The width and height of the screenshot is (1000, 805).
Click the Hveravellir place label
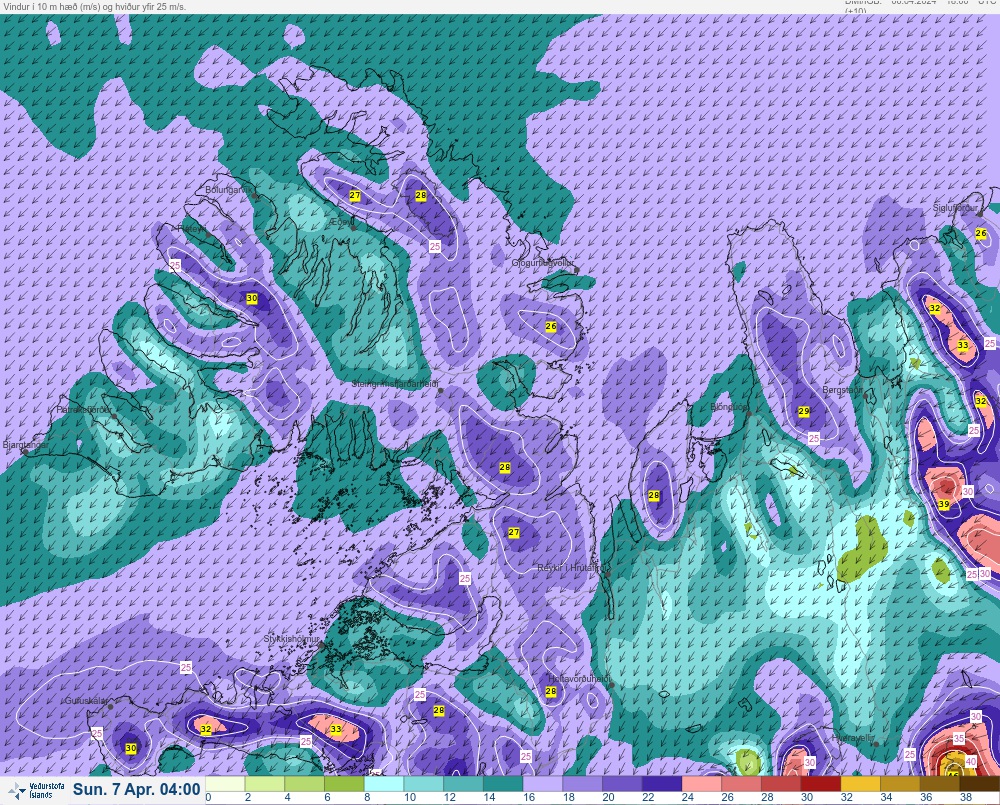(853, 738)
